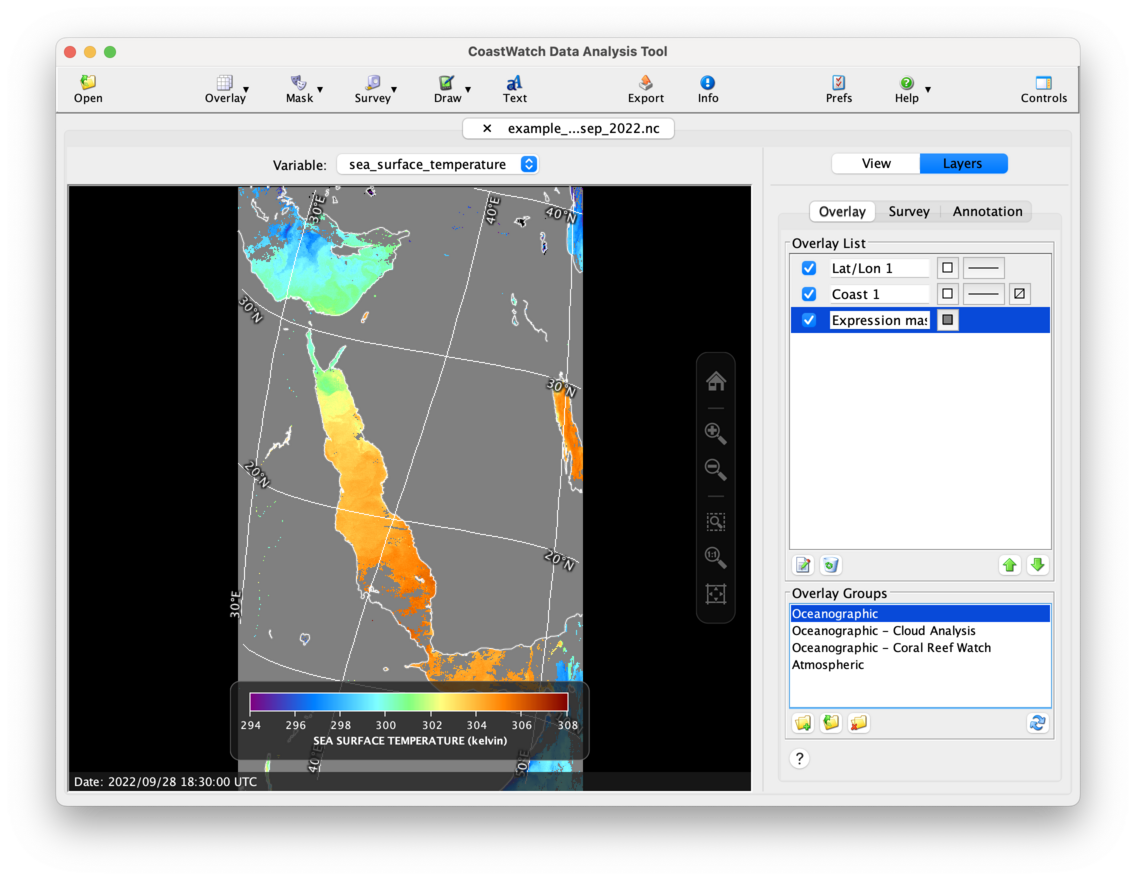This screenshot has height=880, width=1136.
Task: Click the Export toolbar icon
Action: click(x=645, y=84)
